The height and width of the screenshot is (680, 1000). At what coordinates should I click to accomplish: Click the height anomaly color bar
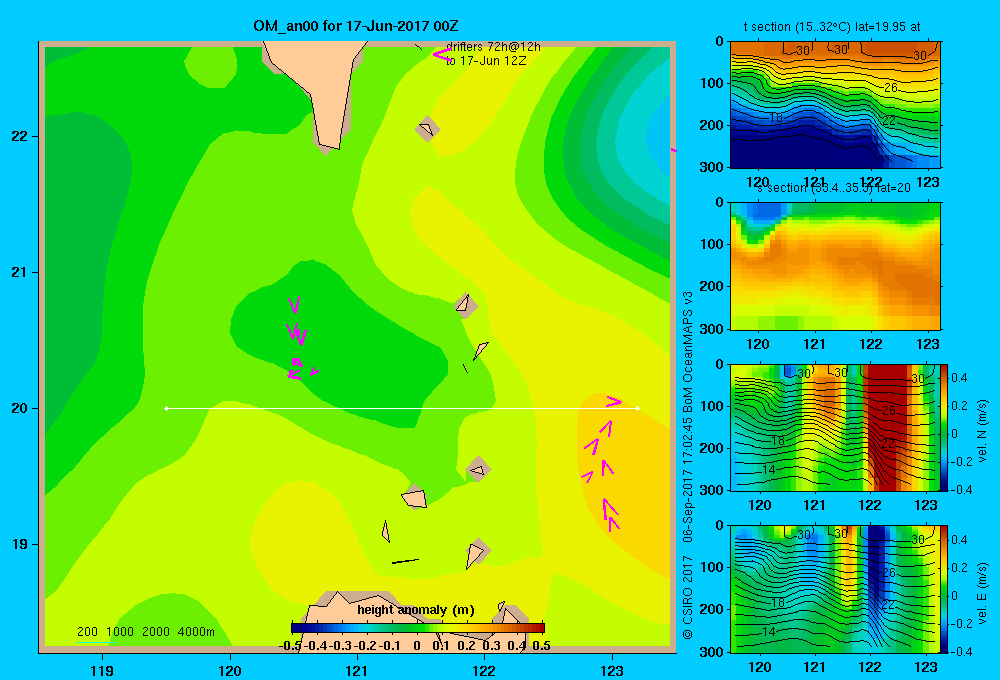tap(418, 628)
